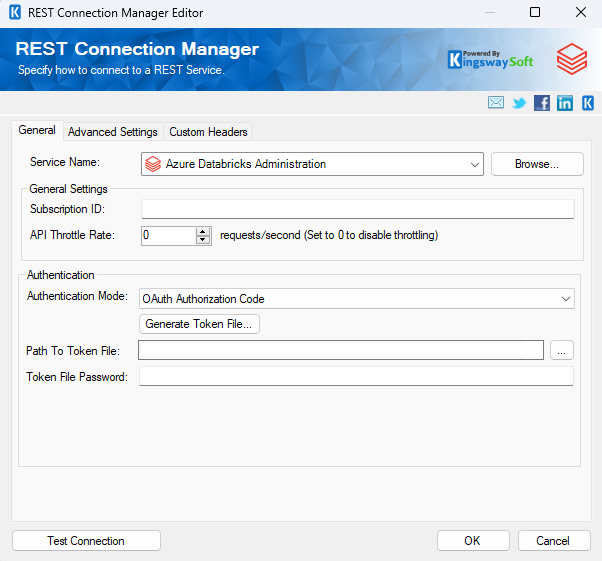Click the Browse... button

[537, 164]
